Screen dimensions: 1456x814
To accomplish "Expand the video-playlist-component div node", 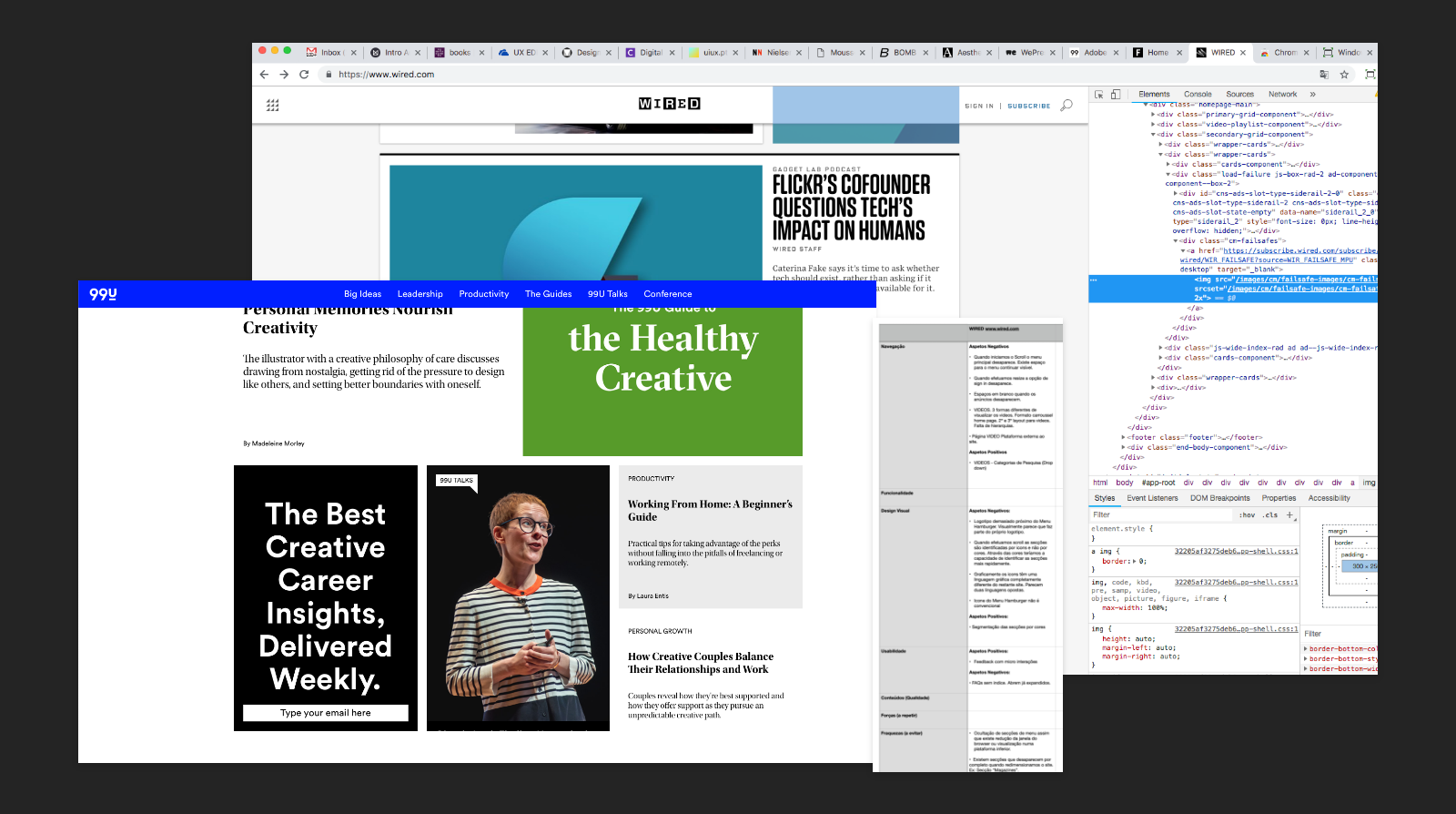I will click(x=1153, y=125).
